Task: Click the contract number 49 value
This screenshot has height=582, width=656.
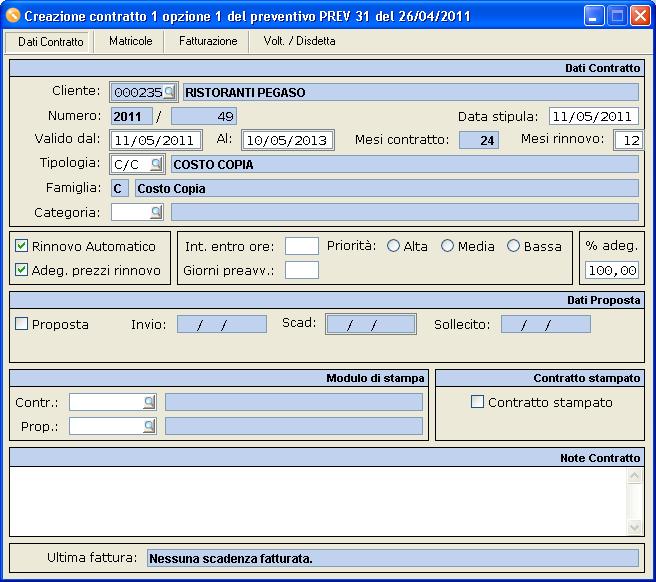Action: pyautogui.click(x=204, y=116)
